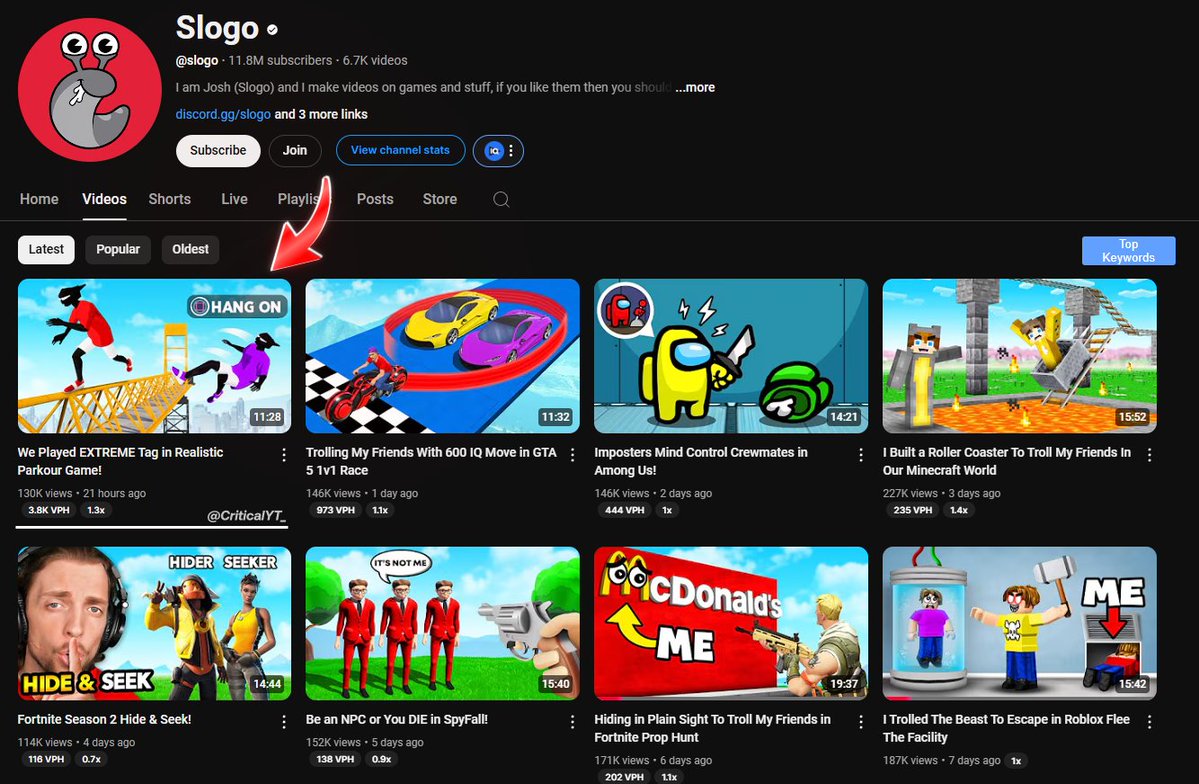Click title 'I Trolled The Beast To Escape'

[1006, 728]
